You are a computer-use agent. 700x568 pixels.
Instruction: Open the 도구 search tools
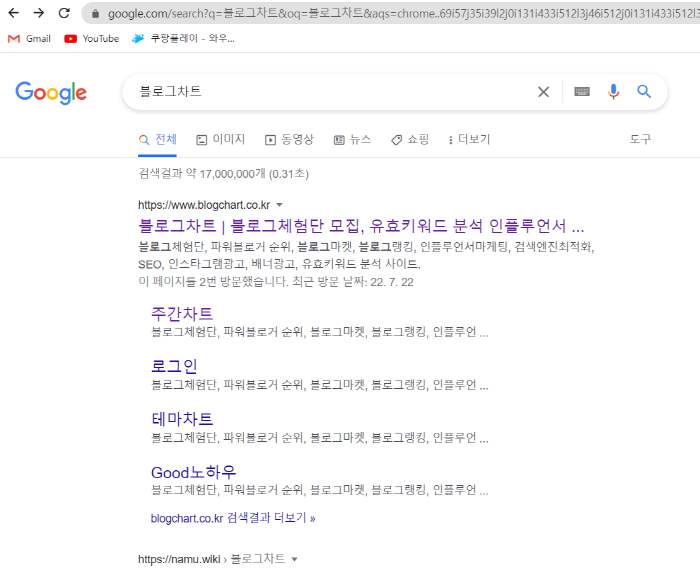(640, 139)
